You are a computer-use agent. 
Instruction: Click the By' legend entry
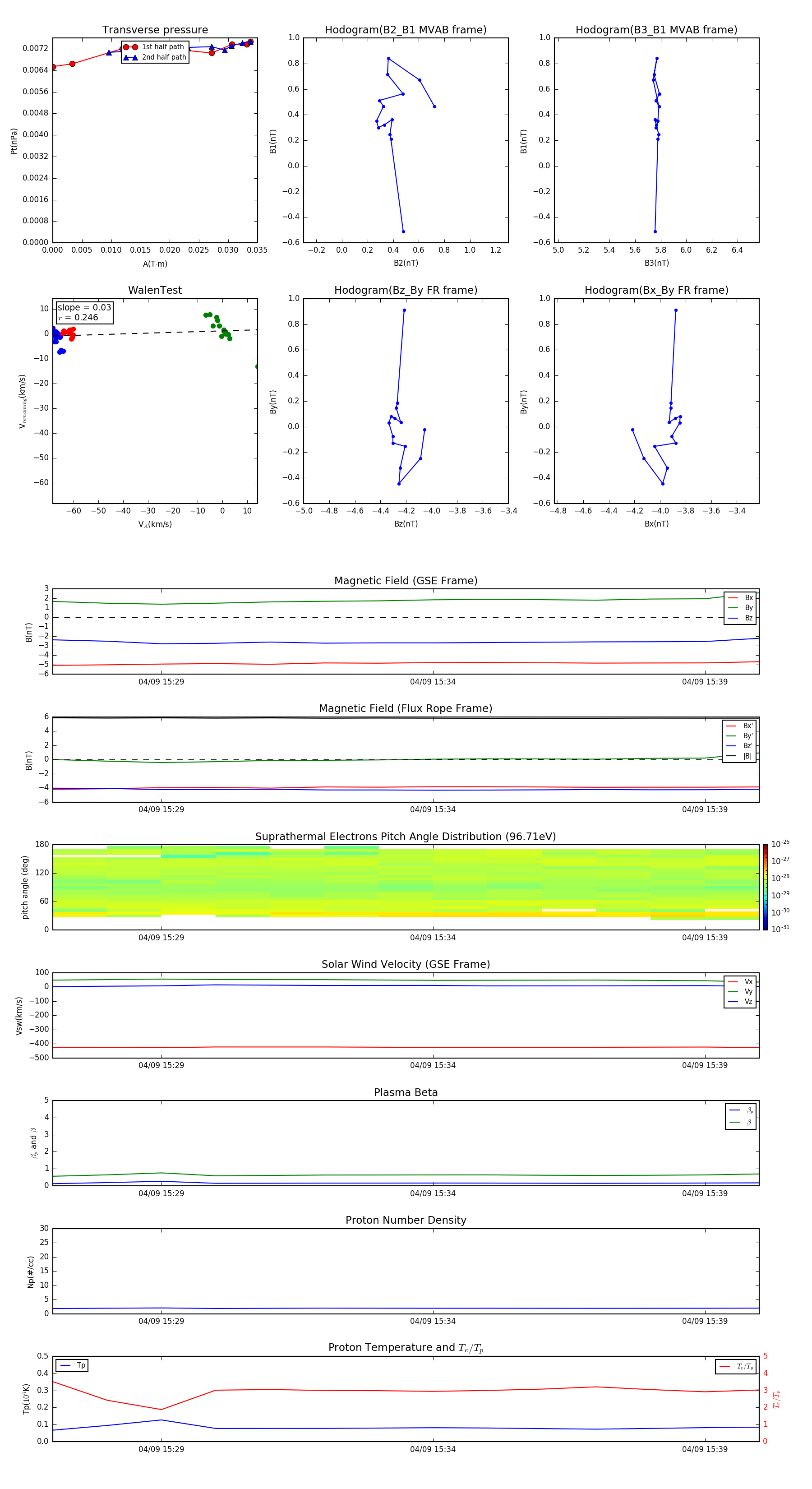click(739, 736)
